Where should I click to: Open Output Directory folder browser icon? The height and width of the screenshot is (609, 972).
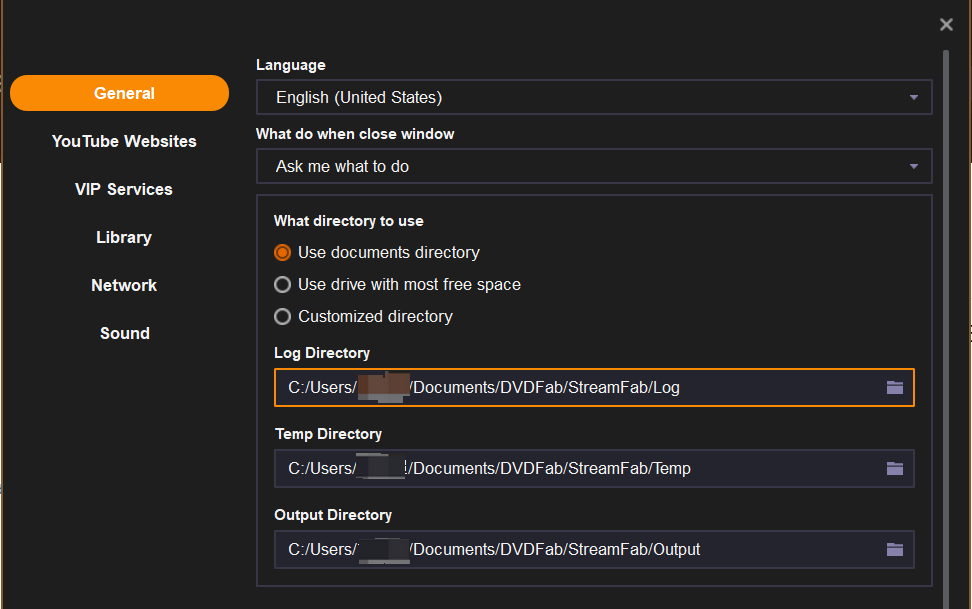tap(894, 549)
